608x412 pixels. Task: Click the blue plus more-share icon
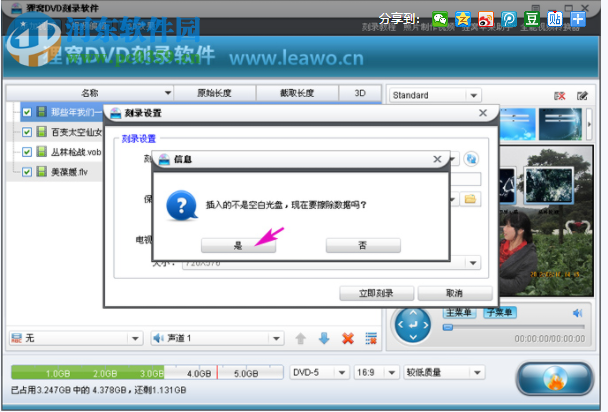tap(578, 19)
